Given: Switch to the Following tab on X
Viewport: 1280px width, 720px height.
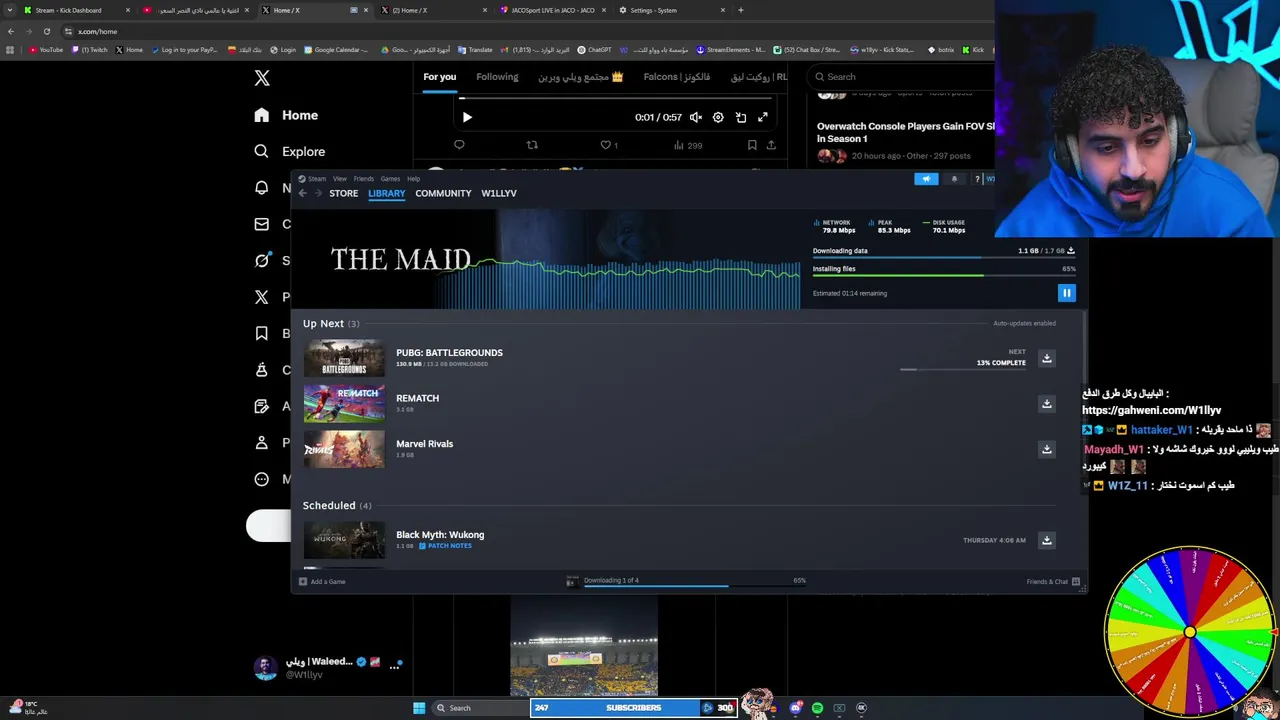Looking at the screenshot, I should (x=497, y=77).
